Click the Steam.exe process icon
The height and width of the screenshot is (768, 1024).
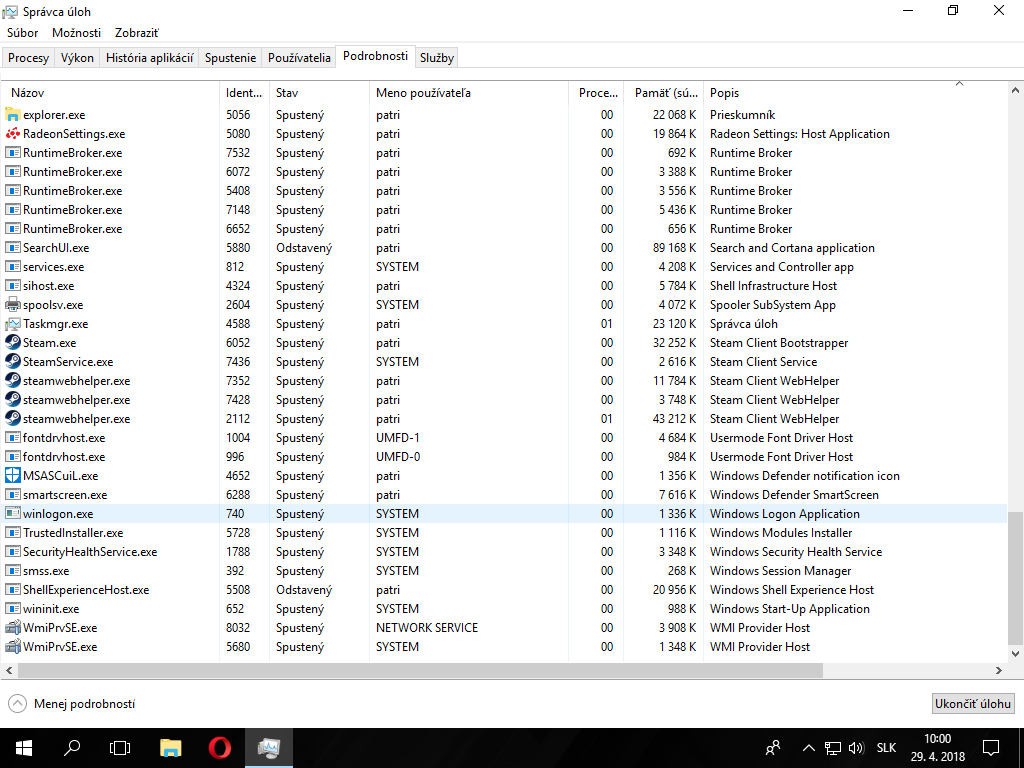(x=12, y=343)
